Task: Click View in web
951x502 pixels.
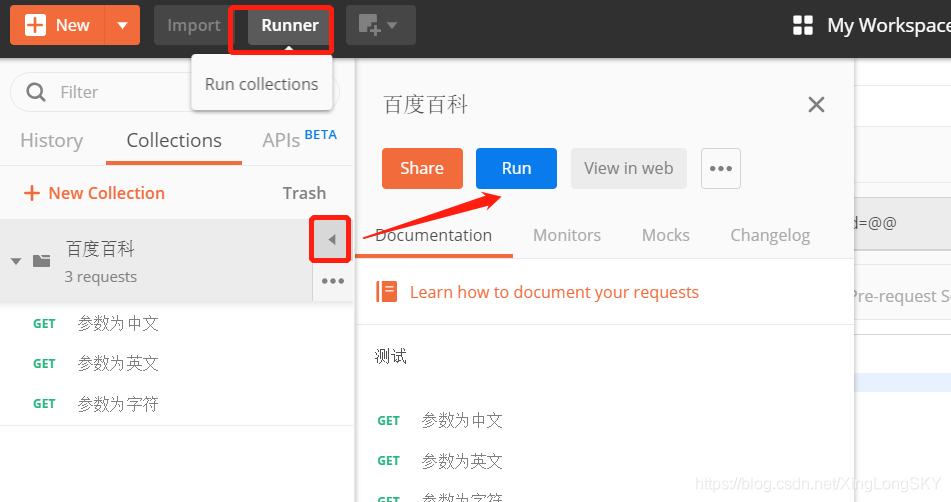Action: (x=629, y=169)
